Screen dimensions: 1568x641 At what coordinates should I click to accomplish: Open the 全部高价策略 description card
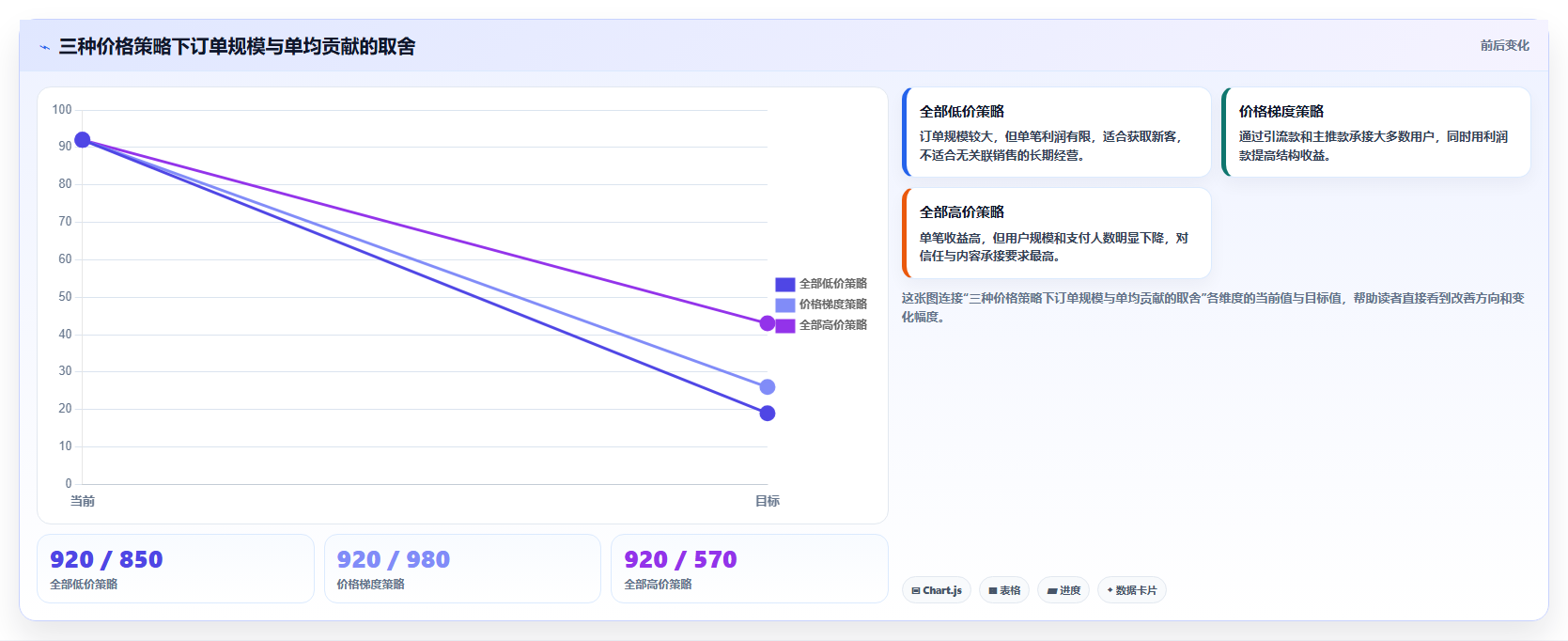1056,233
